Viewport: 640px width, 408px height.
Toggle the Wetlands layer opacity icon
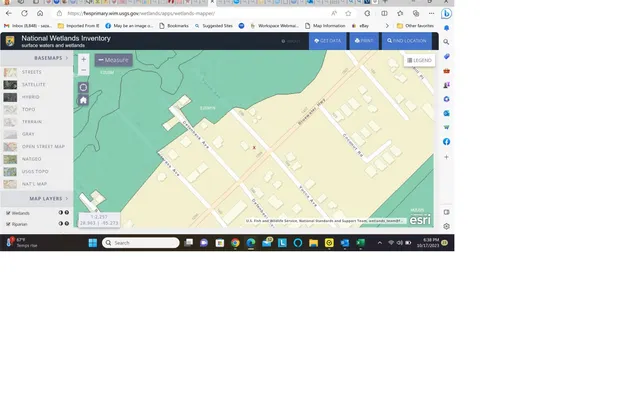pyautogui.click(x=61, y=213)
